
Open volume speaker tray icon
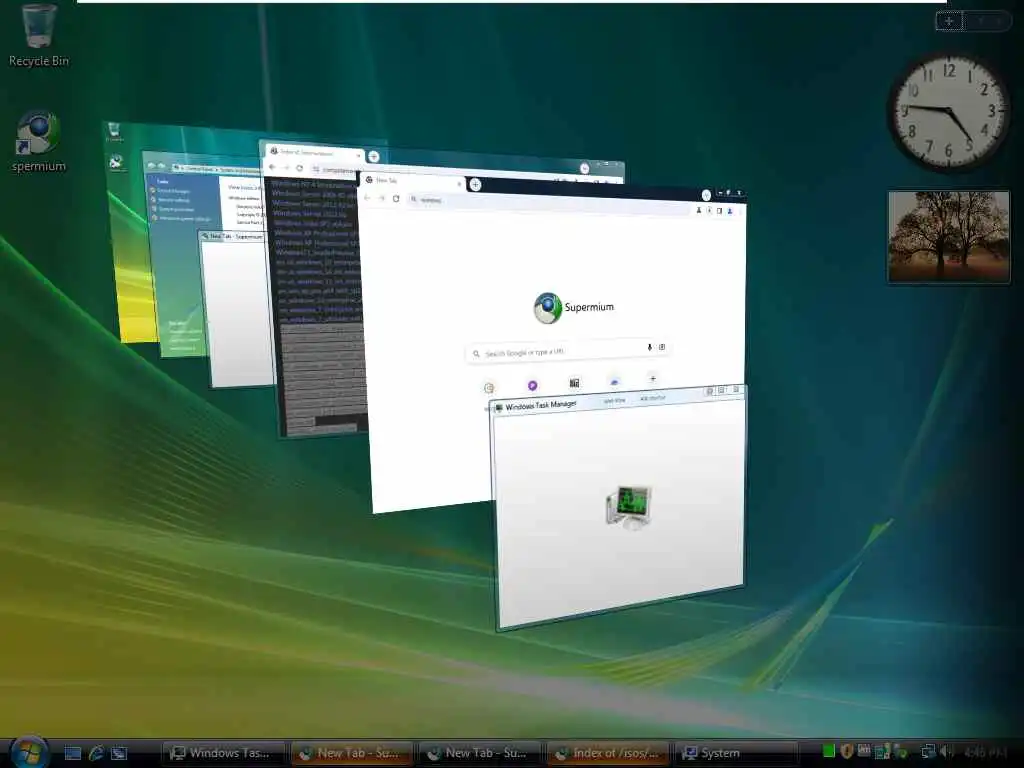click(x=946, y=752)
